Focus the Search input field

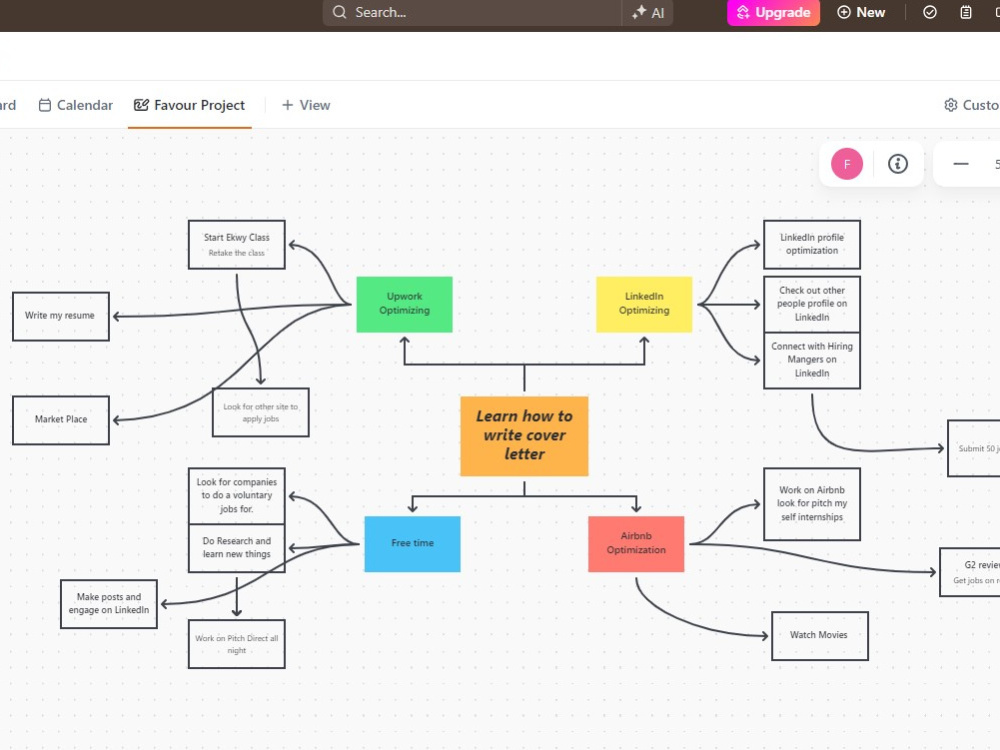(x=472, y=12)
